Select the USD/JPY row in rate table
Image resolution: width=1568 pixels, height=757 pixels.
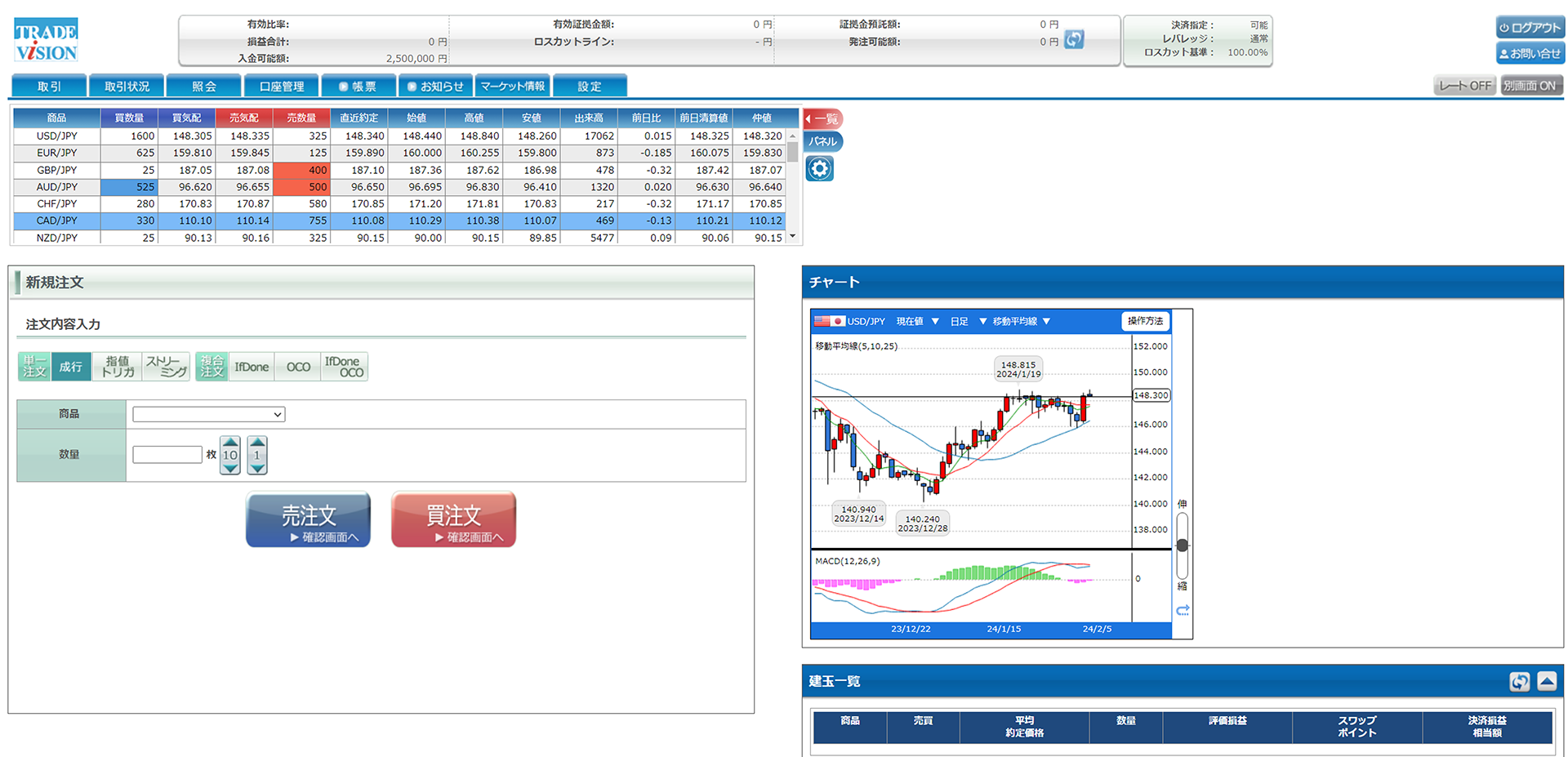pyautogui.click(x=399, y=136)
